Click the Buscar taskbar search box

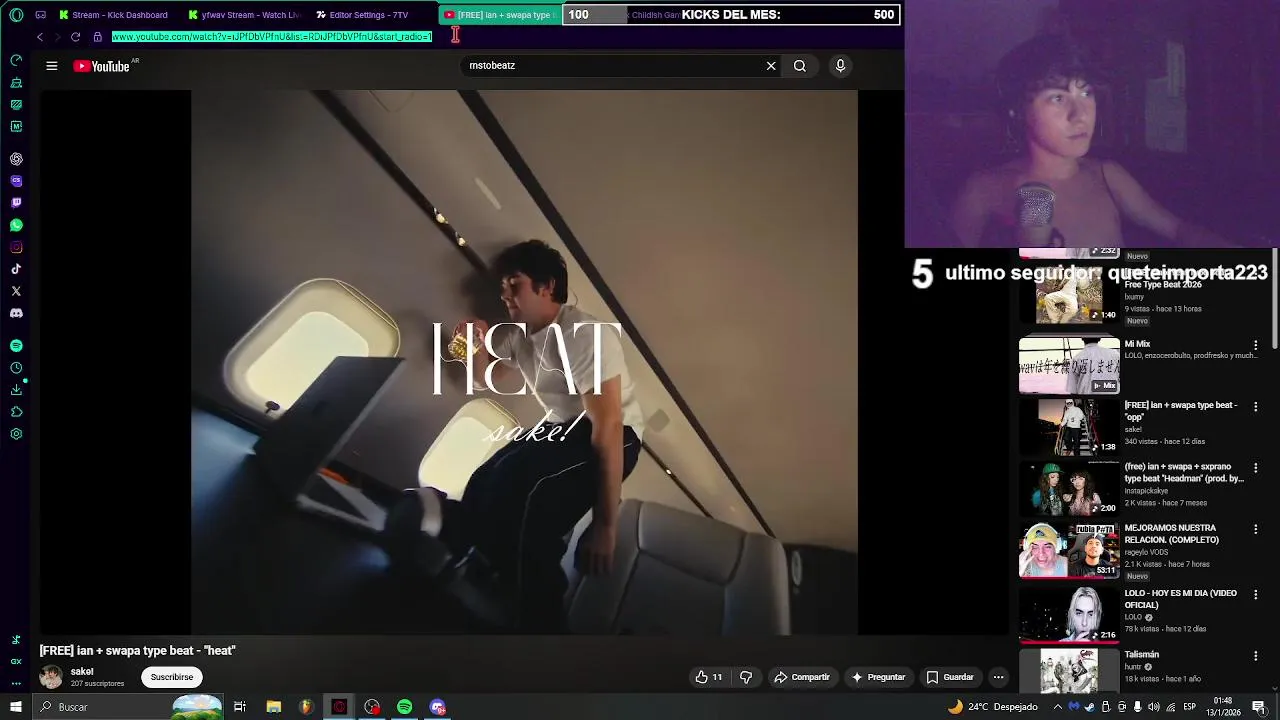(129, 707)
